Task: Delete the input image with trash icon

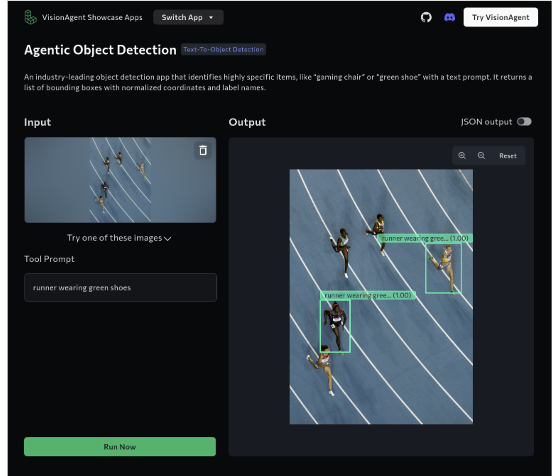Action: pos(203,150)
